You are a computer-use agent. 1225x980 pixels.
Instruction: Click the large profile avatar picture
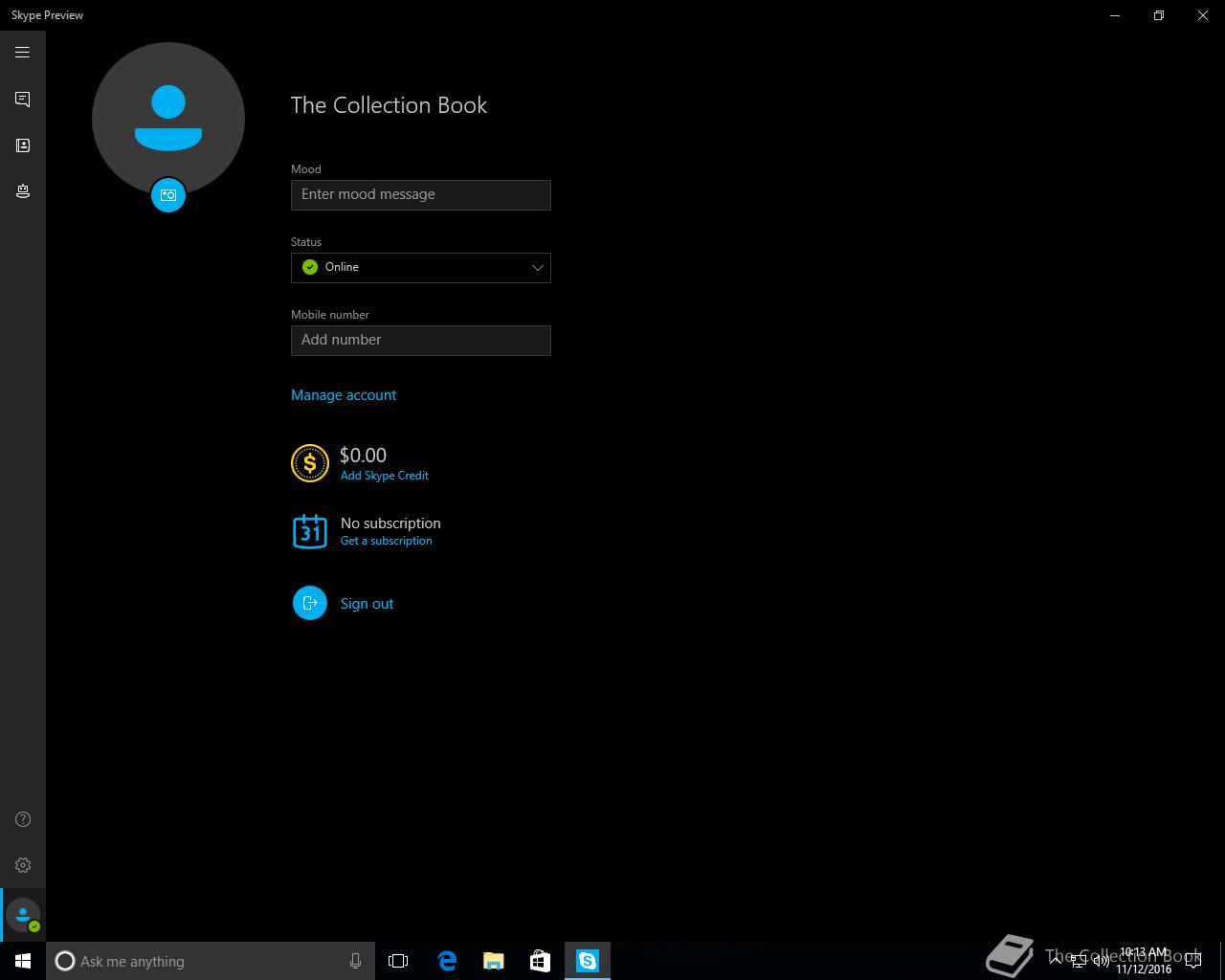[x=168, y=118]
